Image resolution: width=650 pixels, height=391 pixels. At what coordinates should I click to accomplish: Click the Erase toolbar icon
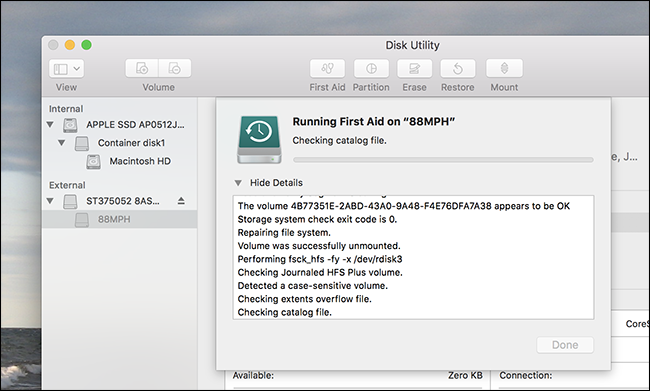pyautogui.click(x=414, y=68)
